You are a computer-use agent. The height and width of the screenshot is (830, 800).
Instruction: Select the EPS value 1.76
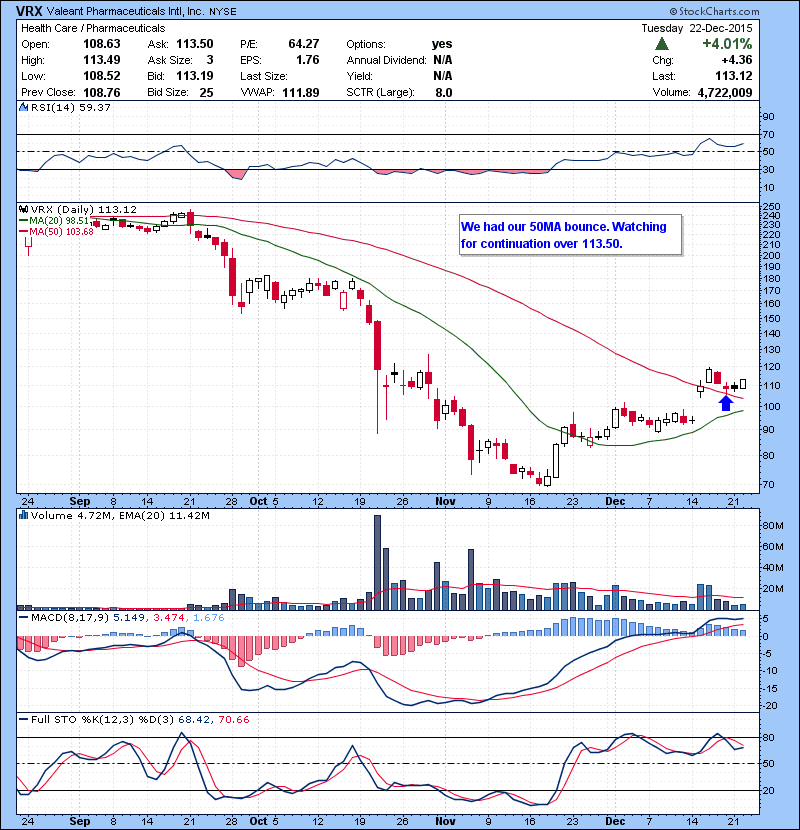tap(308, 59)
